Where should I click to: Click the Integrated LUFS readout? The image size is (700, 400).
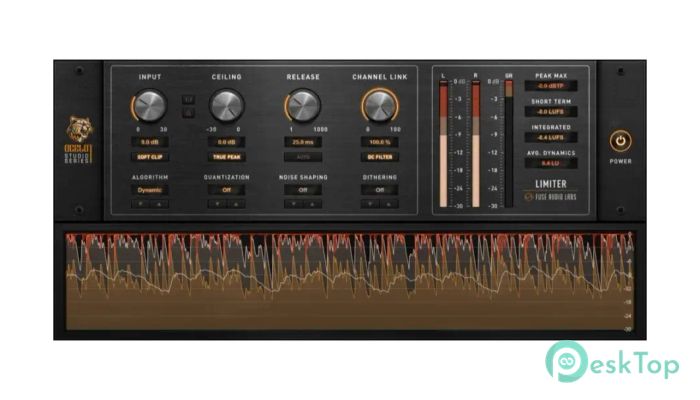coord(552,139)
